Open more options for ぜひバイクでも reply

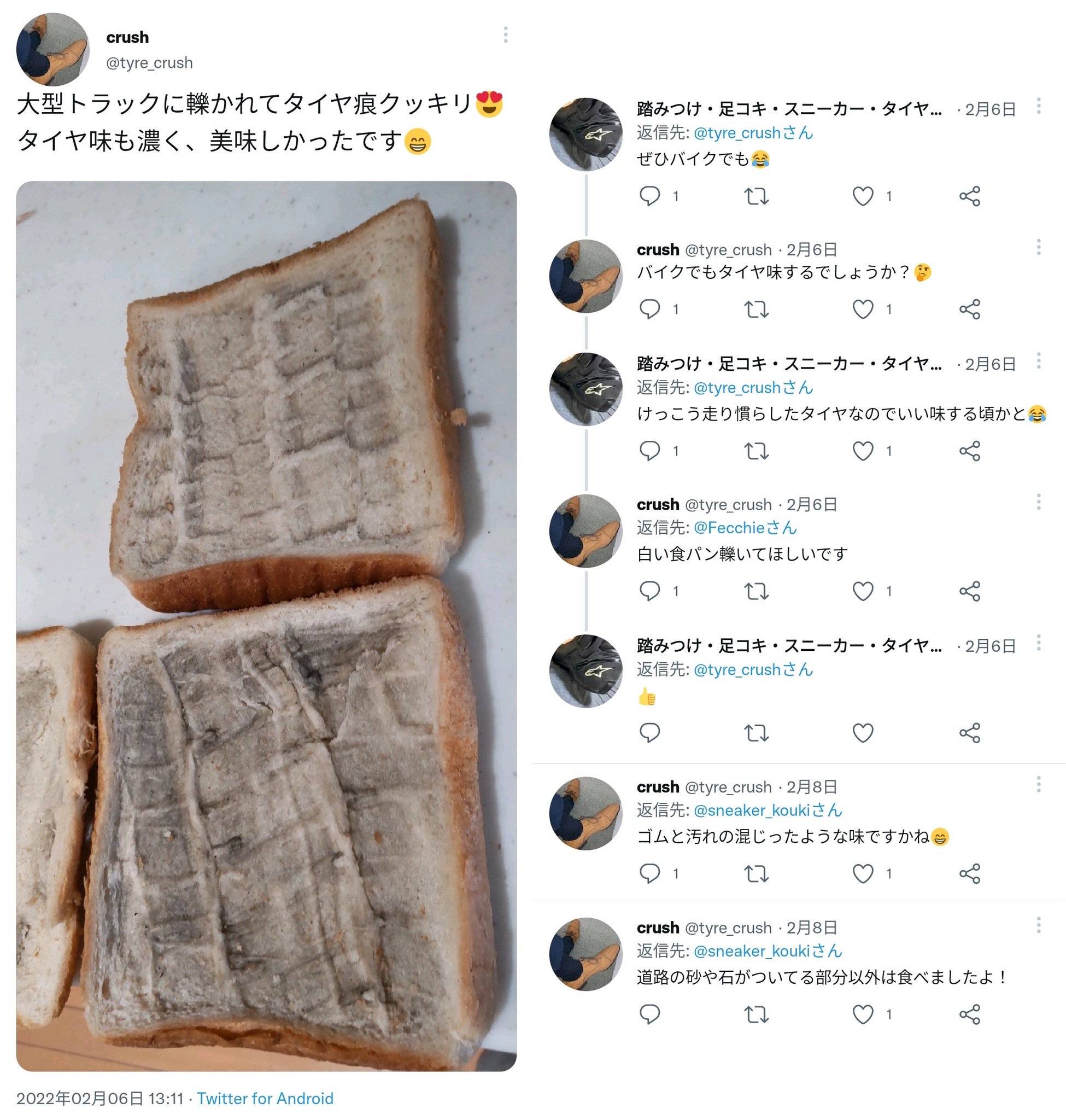click(1038, 106)
